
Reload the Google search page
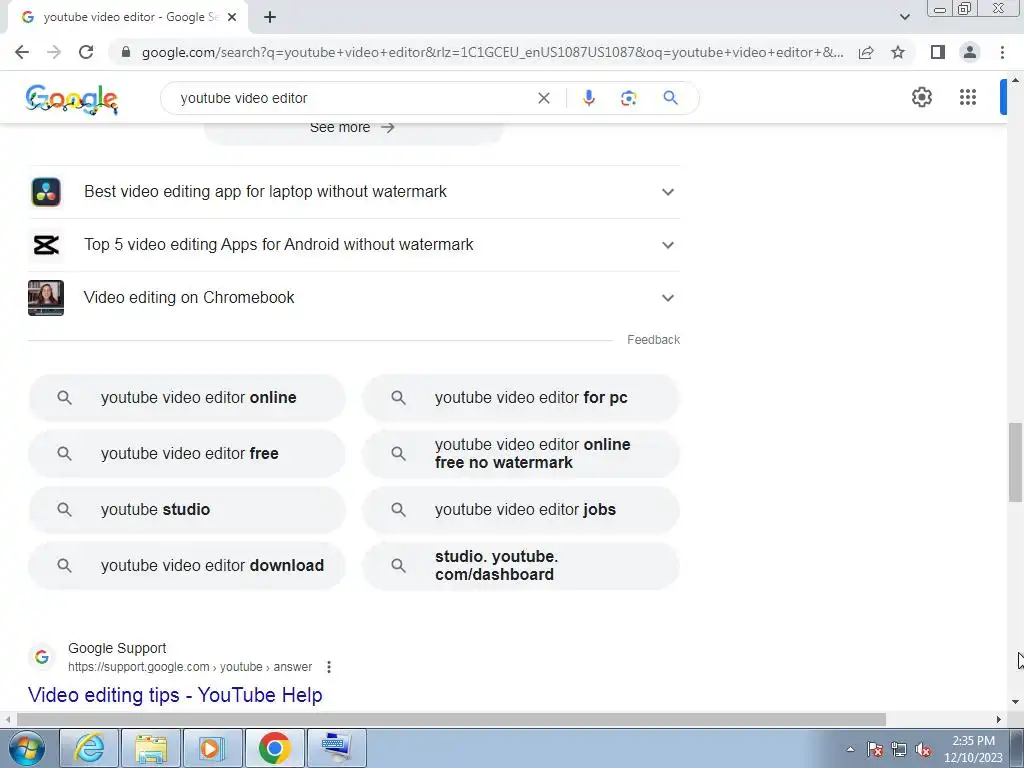pyautogui.click(x=86, y=52)
